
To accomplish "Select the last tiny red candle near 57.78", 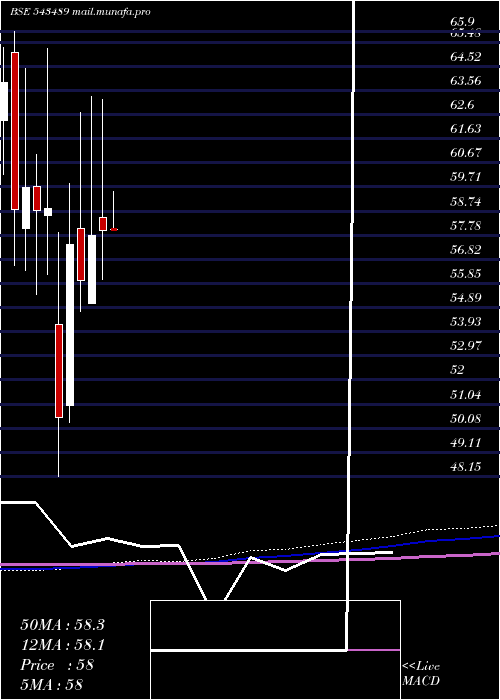I will click(114, 229).
